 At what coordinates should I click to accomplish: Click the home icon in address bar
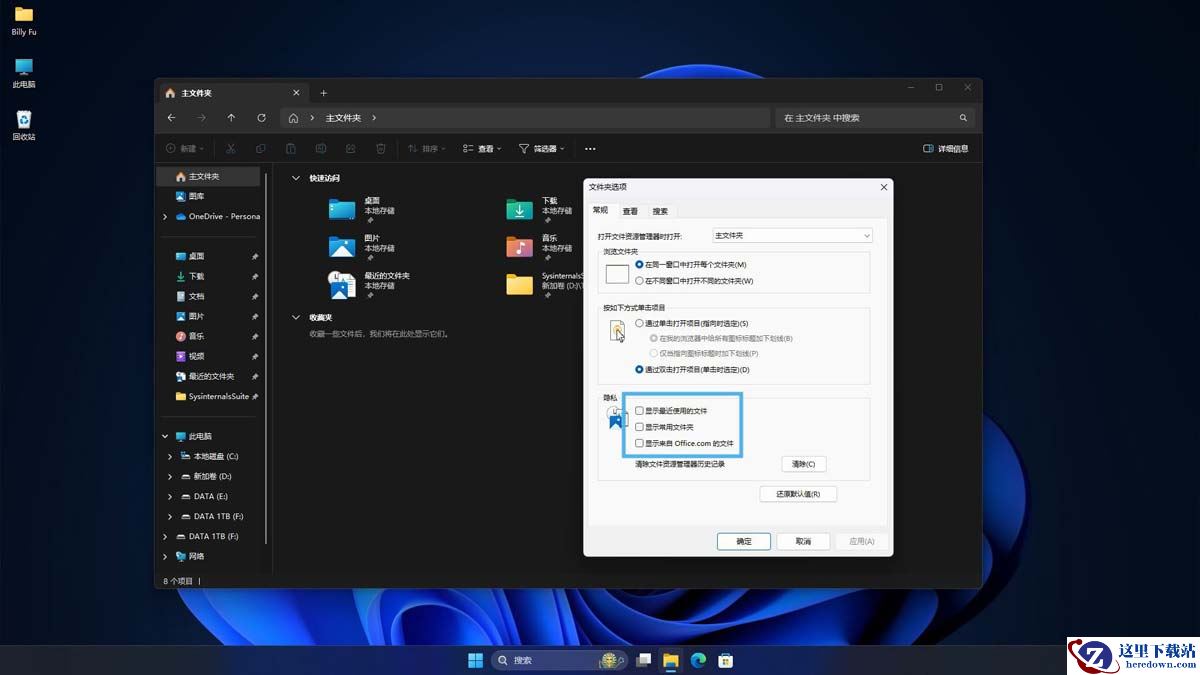293,118
